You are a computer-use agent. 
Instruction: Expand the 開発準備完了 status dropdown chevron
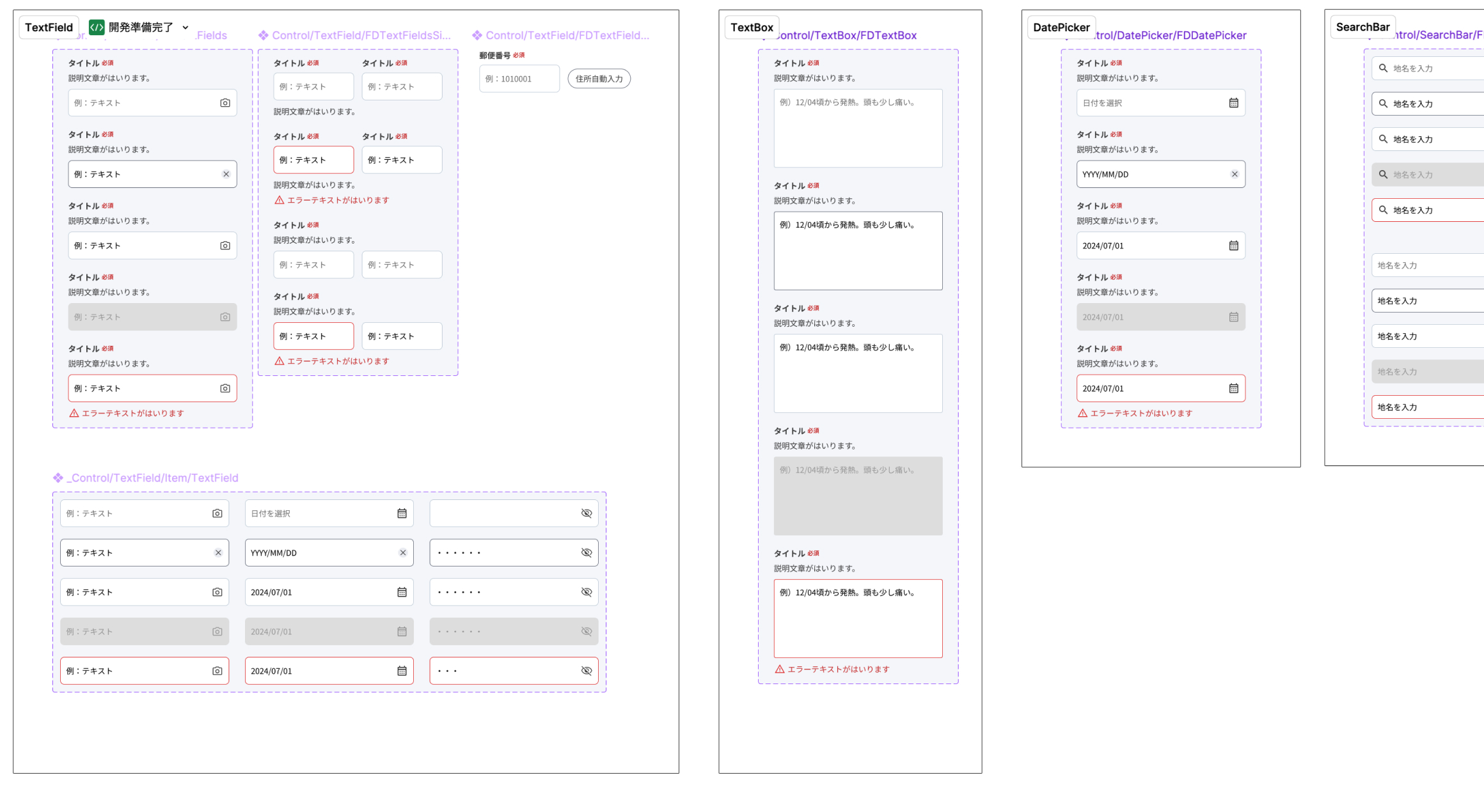(185, 27)
